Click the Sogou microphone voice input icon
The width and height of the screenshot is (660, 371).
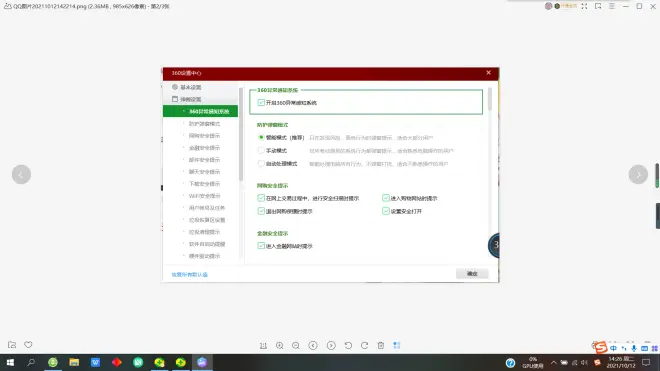(x=634, y=348)
